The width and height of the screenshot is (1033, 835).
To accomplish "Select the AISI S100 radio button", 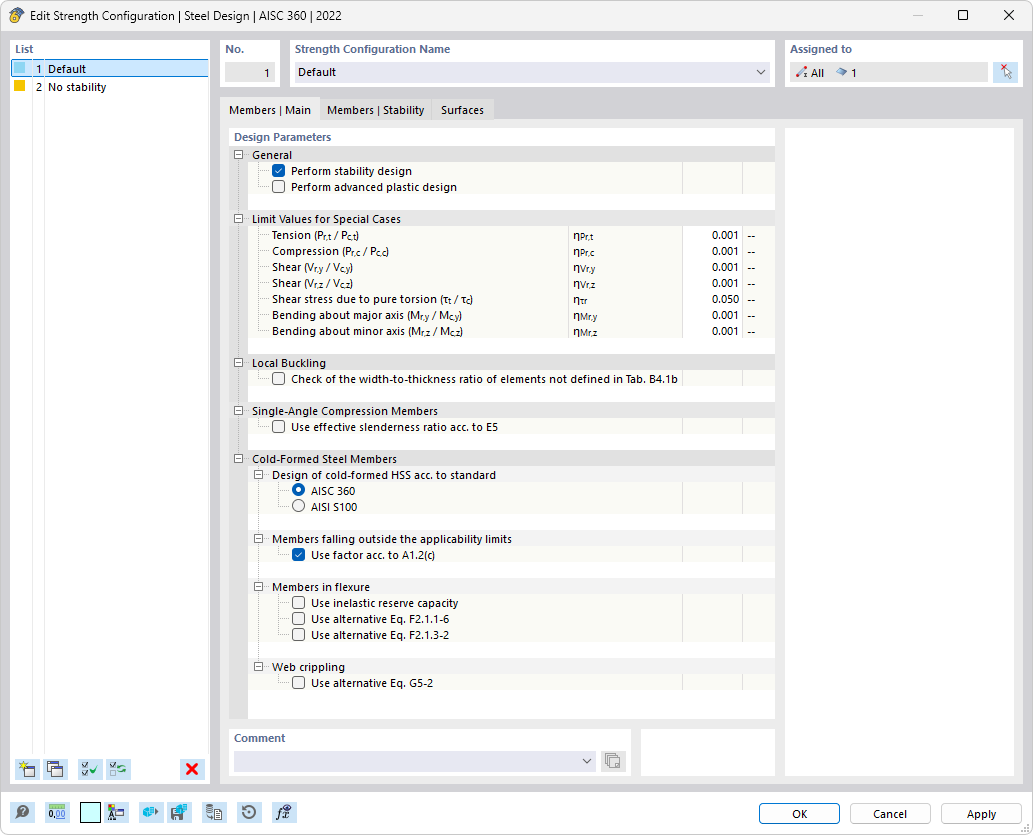I will pyautogui.click(x=298, y=506).
